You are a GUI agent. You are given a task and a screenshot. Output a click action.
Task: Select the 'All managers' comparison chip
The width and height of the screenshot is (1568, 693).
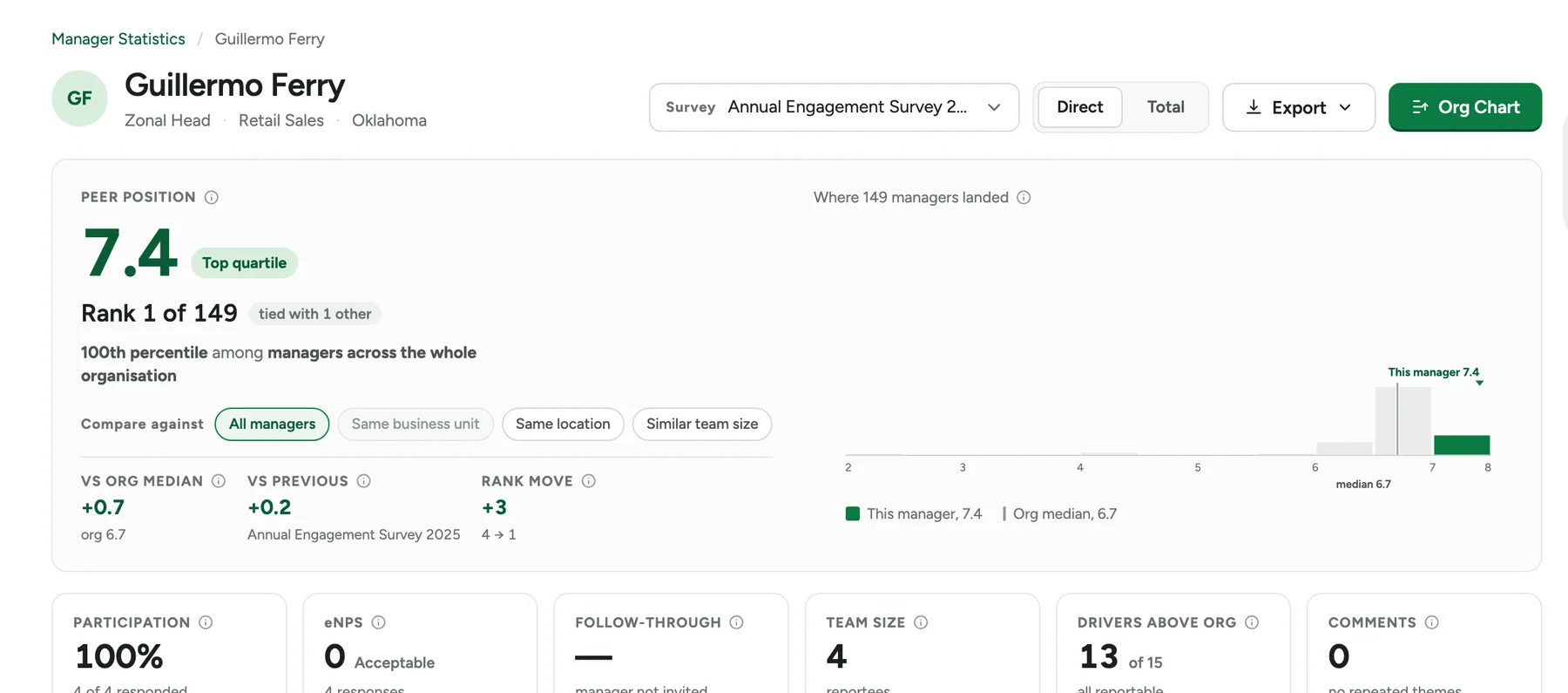click(273, 425)
